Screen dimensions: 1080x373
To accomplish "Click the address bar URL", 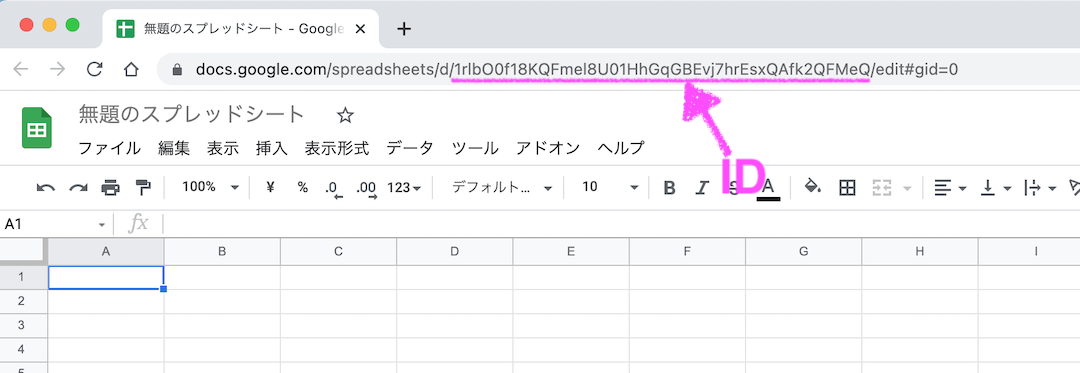I will point(577,70).
